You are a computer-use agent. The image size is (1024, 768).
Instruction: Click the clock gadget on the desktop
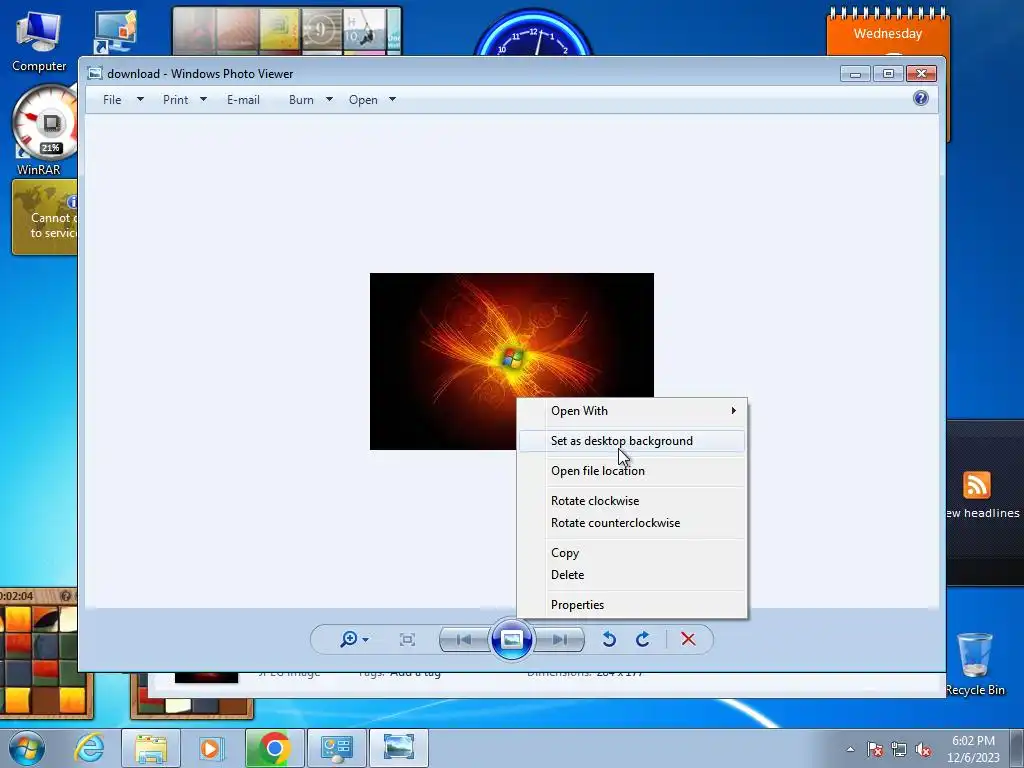pyautogui.click(x=532, y=33)
